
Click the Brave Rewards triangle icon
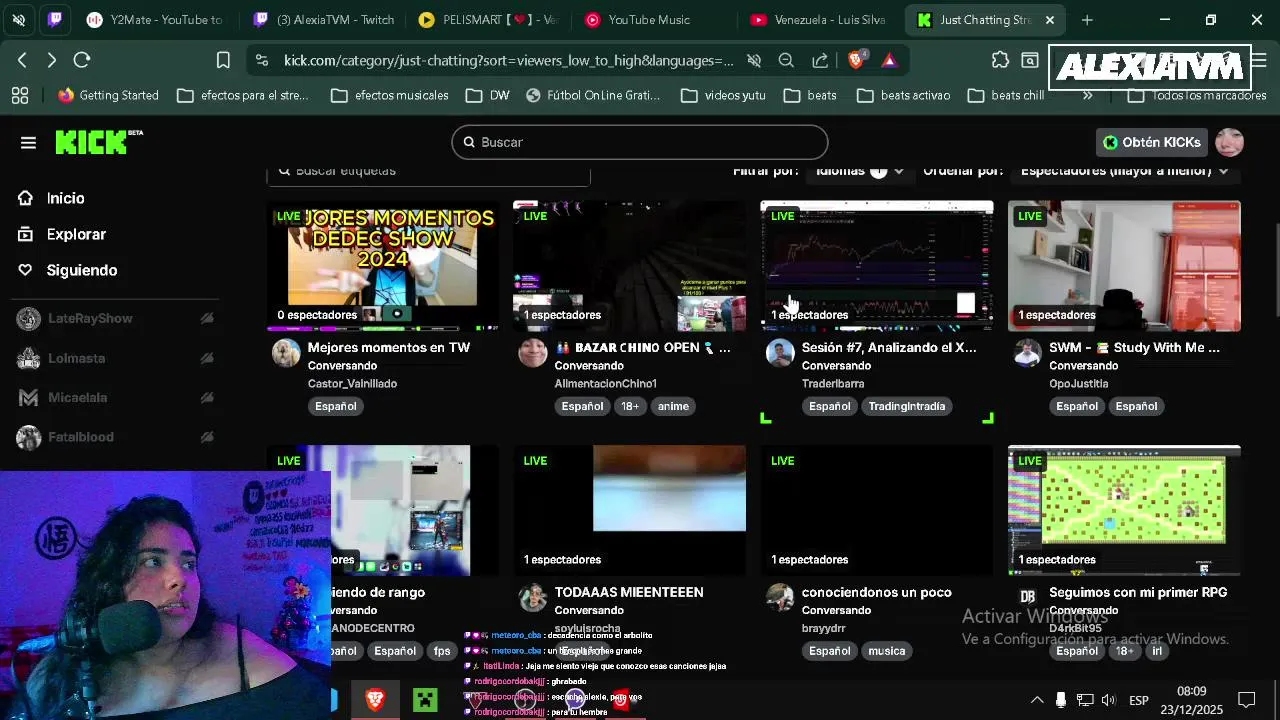click(889, 60)
